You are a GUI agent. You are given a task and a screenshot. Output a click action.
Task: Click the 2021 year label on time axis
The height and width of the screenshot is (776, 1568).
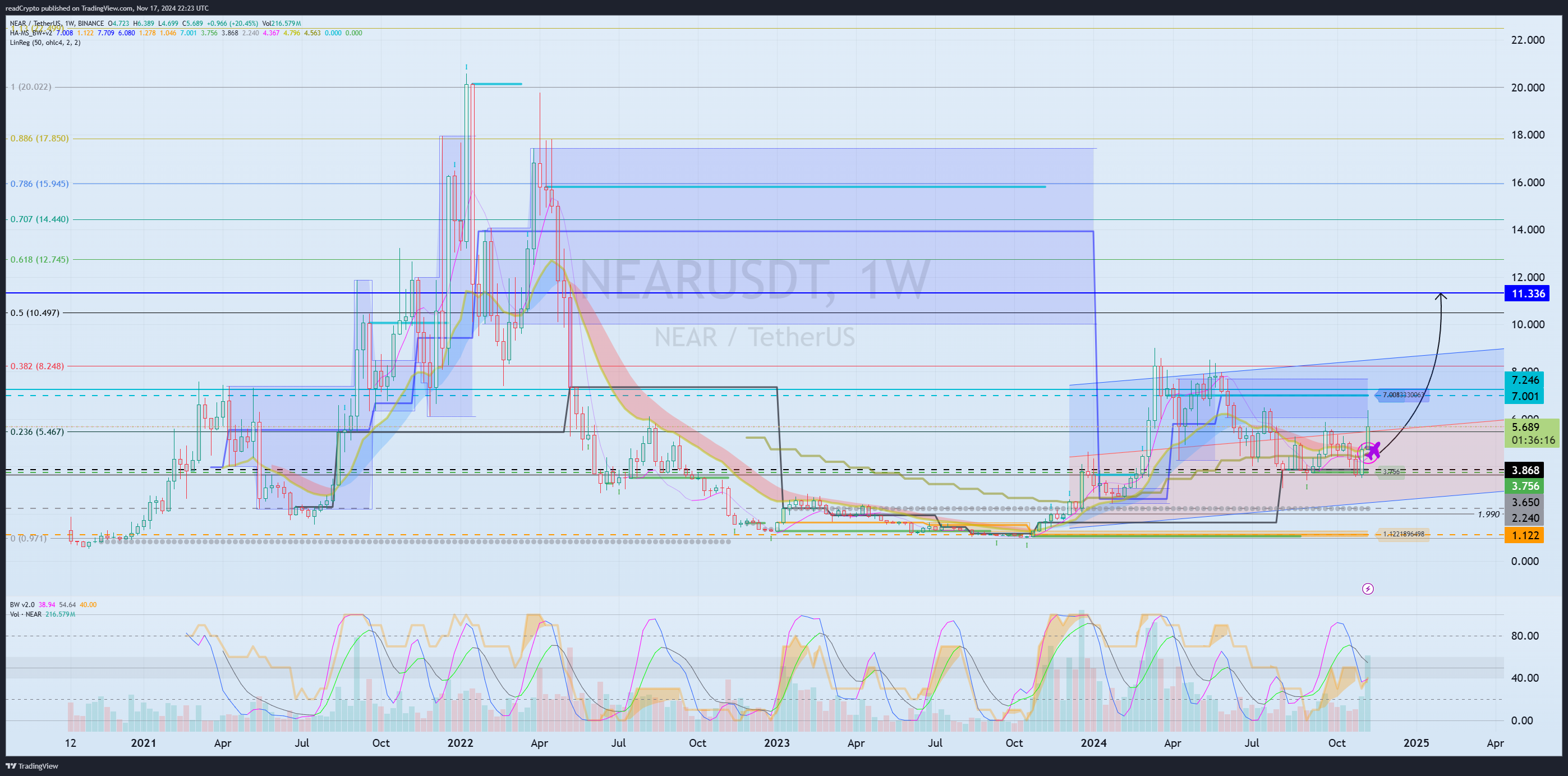click(144, 742)
